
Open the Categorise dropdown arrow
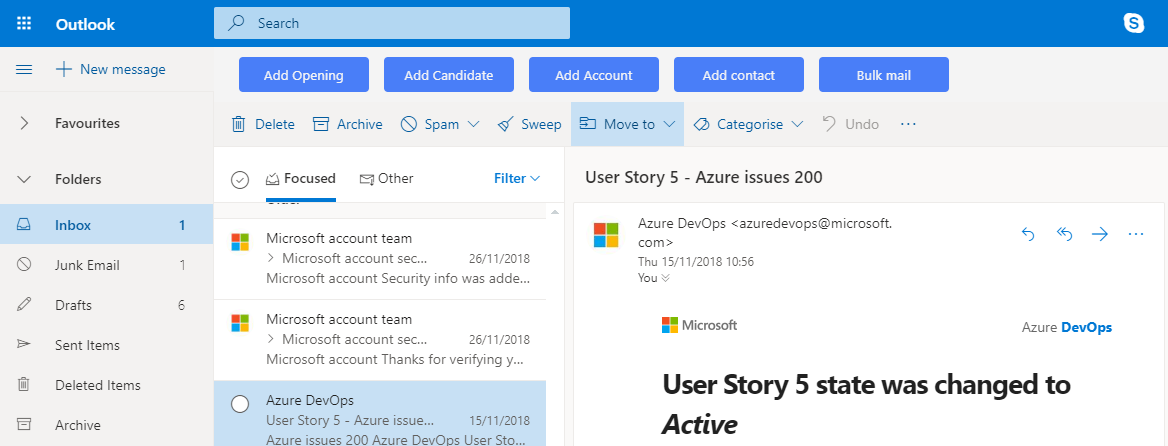pyautogui.click(x=797, y=124)
